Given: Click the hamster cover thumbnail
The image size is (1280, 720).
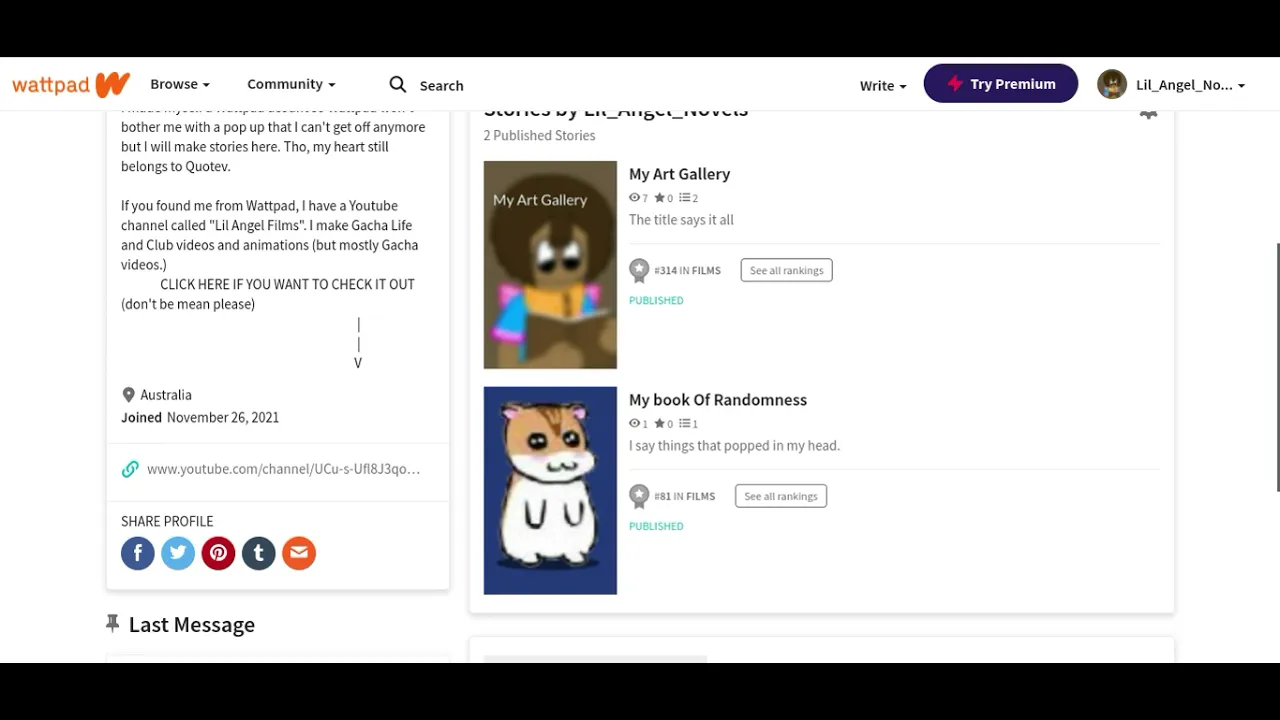Looking at the screenshot, I should click(550, 491).
